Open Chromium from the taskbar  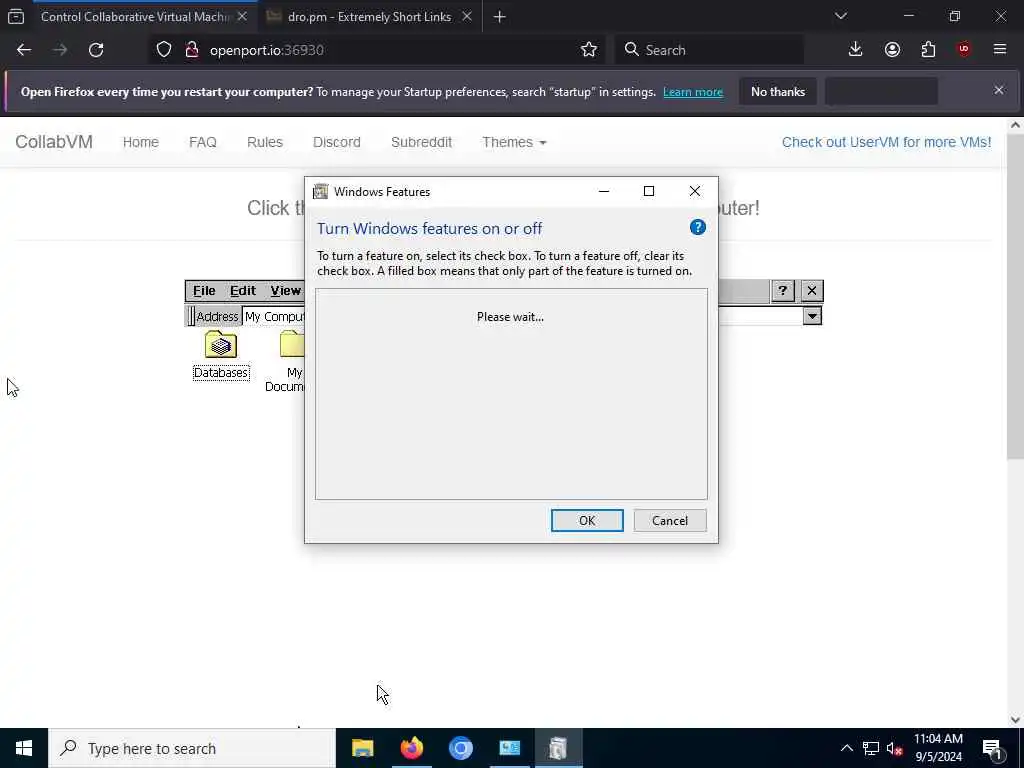point(460,748)
